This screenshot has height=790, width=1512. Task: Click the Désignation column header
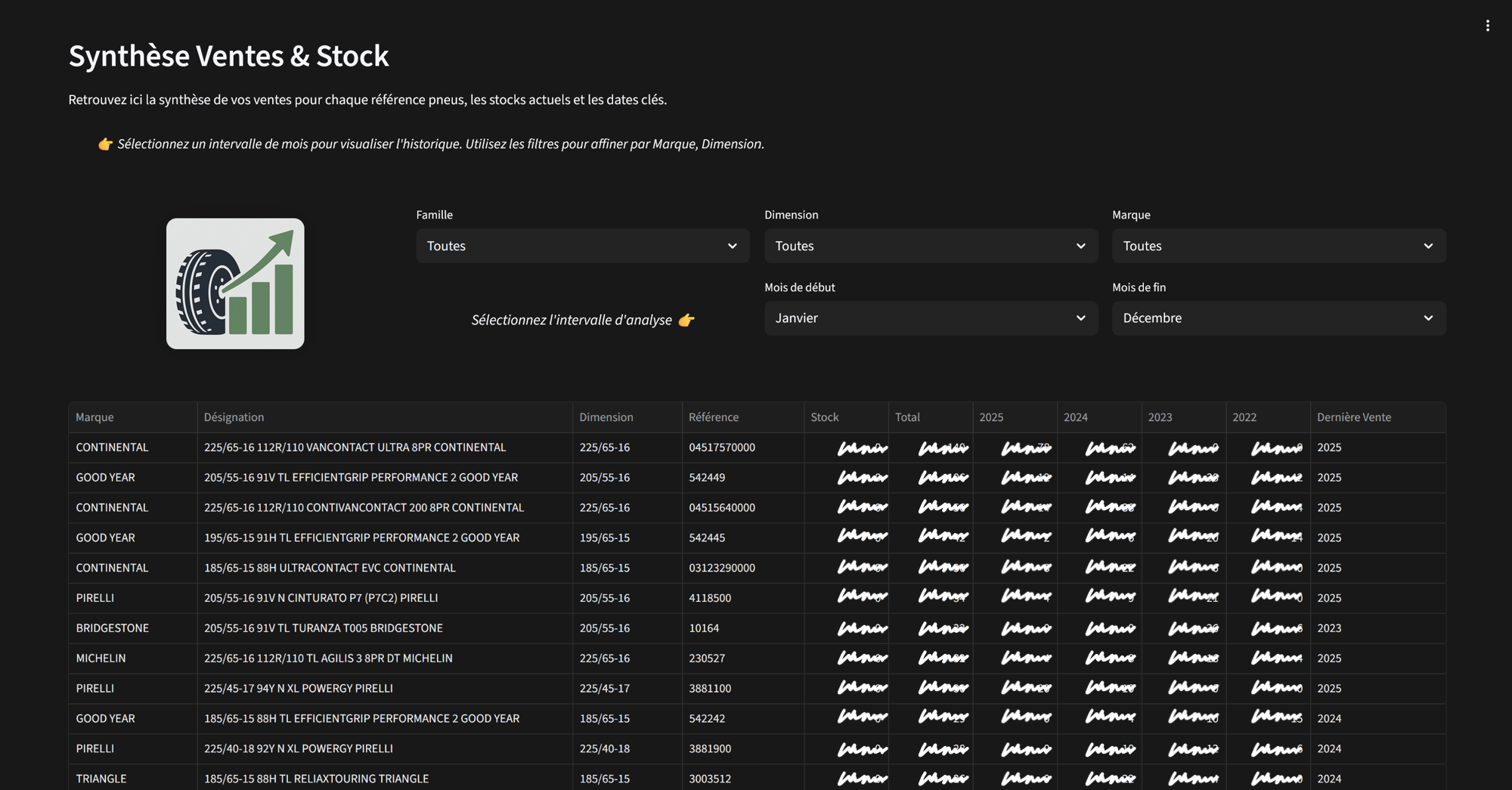(x=234, y=417)
